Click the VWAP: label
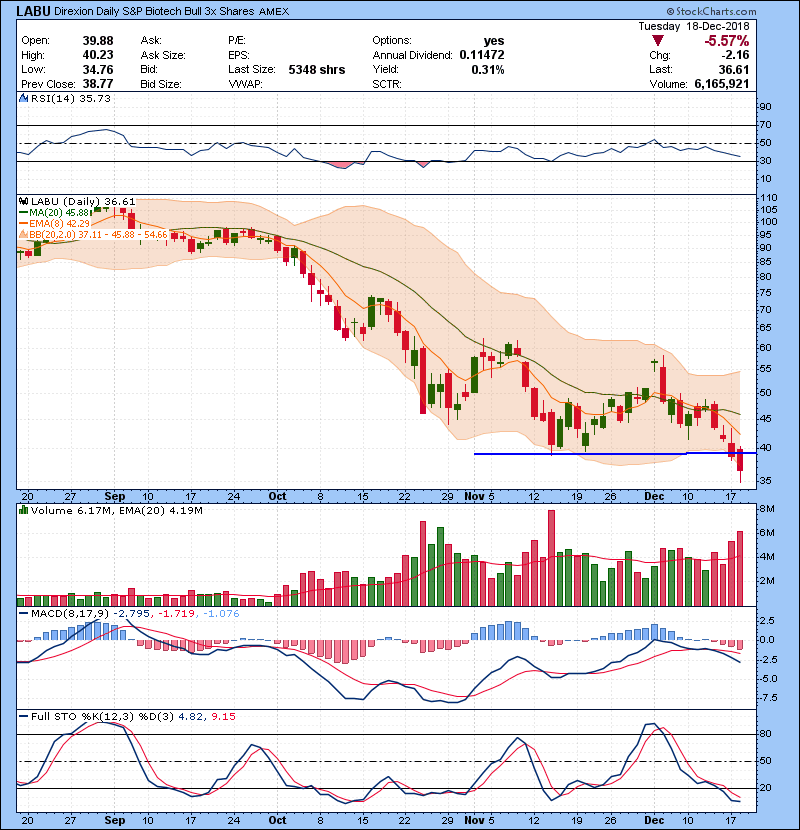This screenshot has height=830, width=800. [245, 84]
